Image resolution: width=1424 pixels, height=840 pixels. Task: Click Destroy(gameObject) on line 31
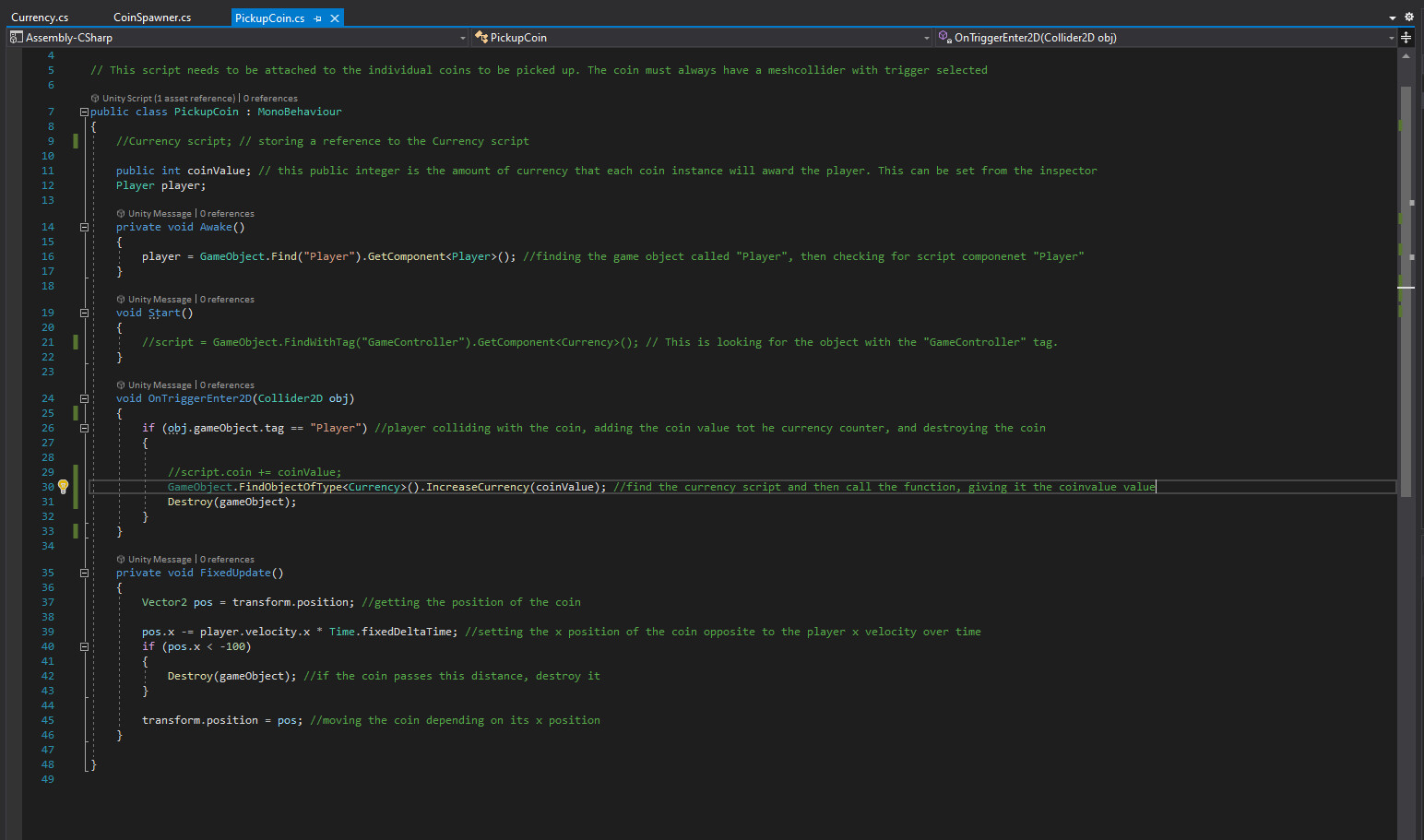click(232, 502)
